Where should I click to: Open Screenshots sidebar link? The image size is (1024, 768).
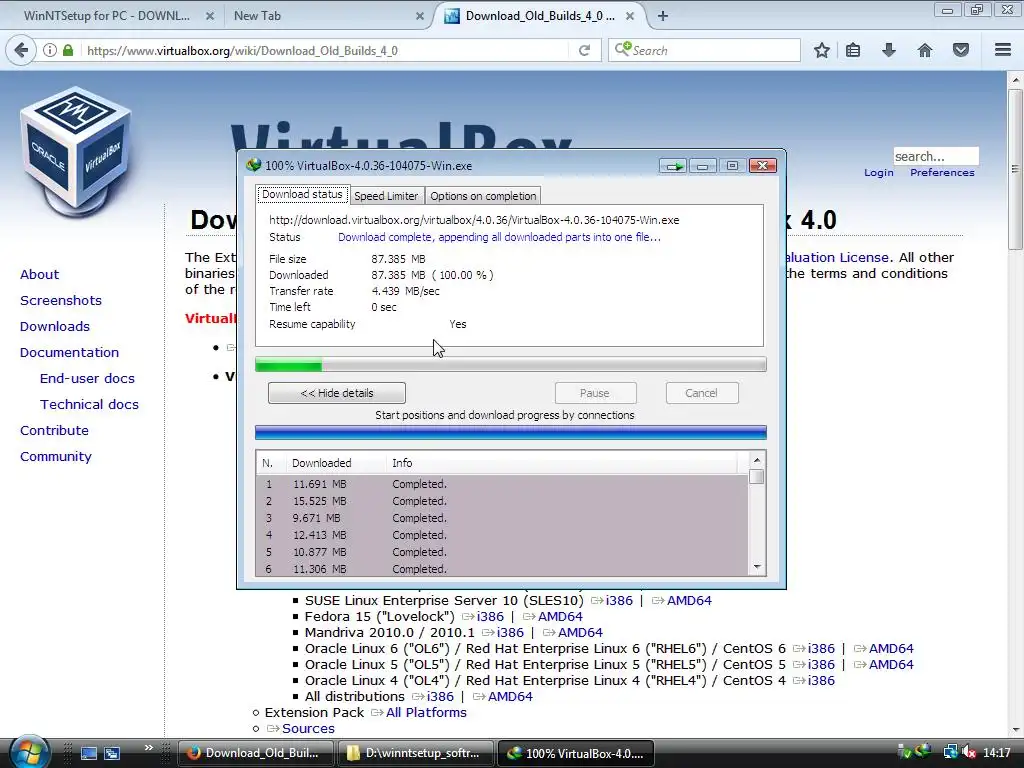(61, 300)
